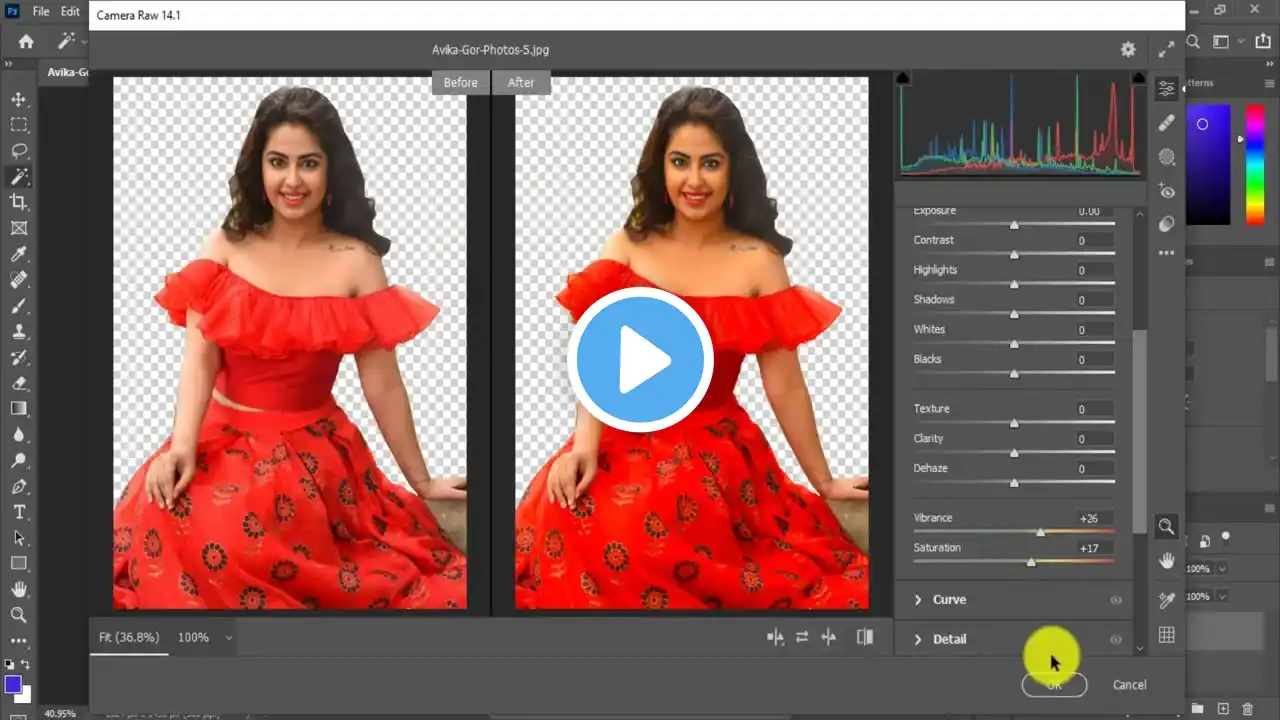The height and width of the screenshot is (720, 1280).
Task: Set zoom to Fit (36.8%)
Action: [129, 637]
